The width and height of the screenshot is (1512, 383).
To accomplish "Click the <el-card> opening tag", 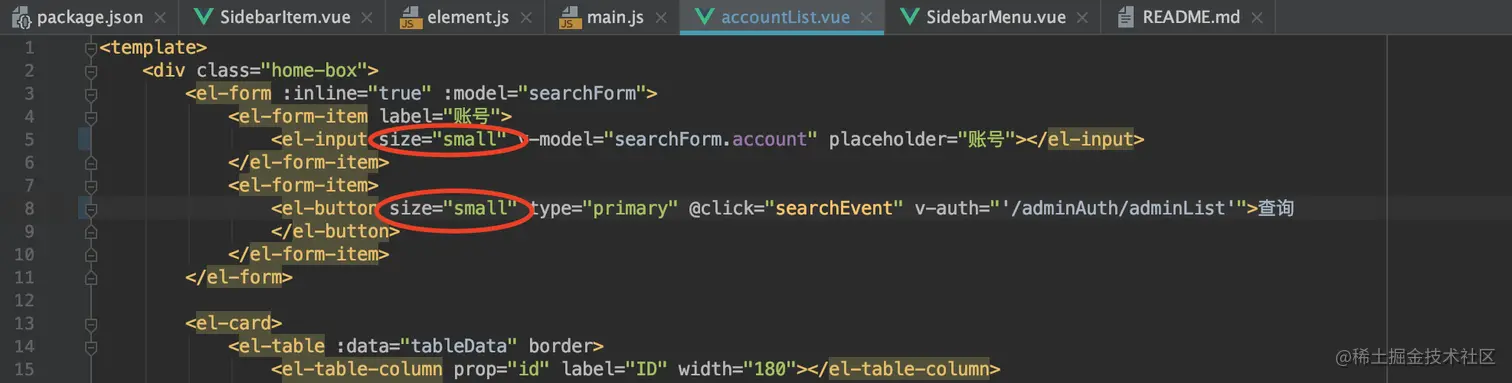I will point(233,323).
